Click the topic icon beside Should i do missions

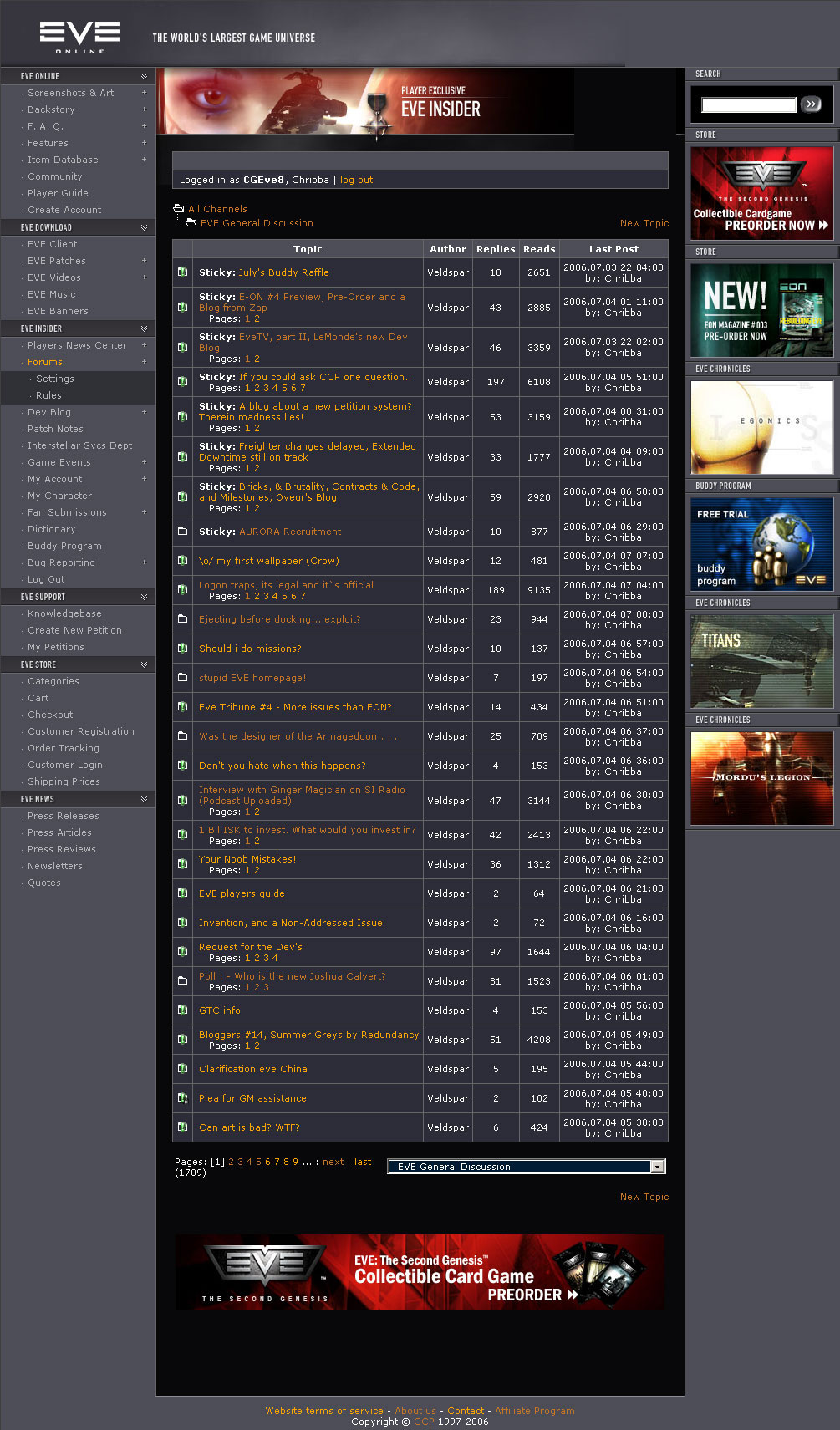[182, 649]
